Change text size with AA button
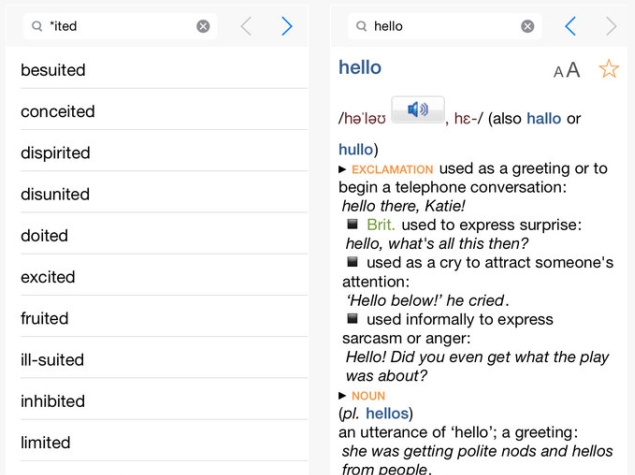The height and width of the screenshot is (475, 635). tap(566, 70)
